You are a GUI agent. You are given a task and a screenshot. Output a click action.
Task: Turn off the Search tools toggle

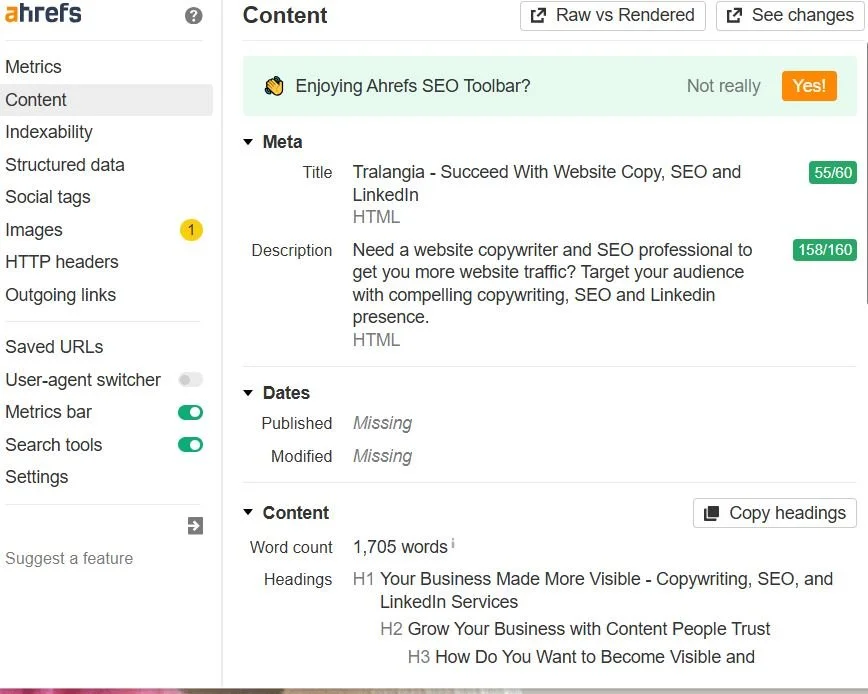(x=190, y=444)
